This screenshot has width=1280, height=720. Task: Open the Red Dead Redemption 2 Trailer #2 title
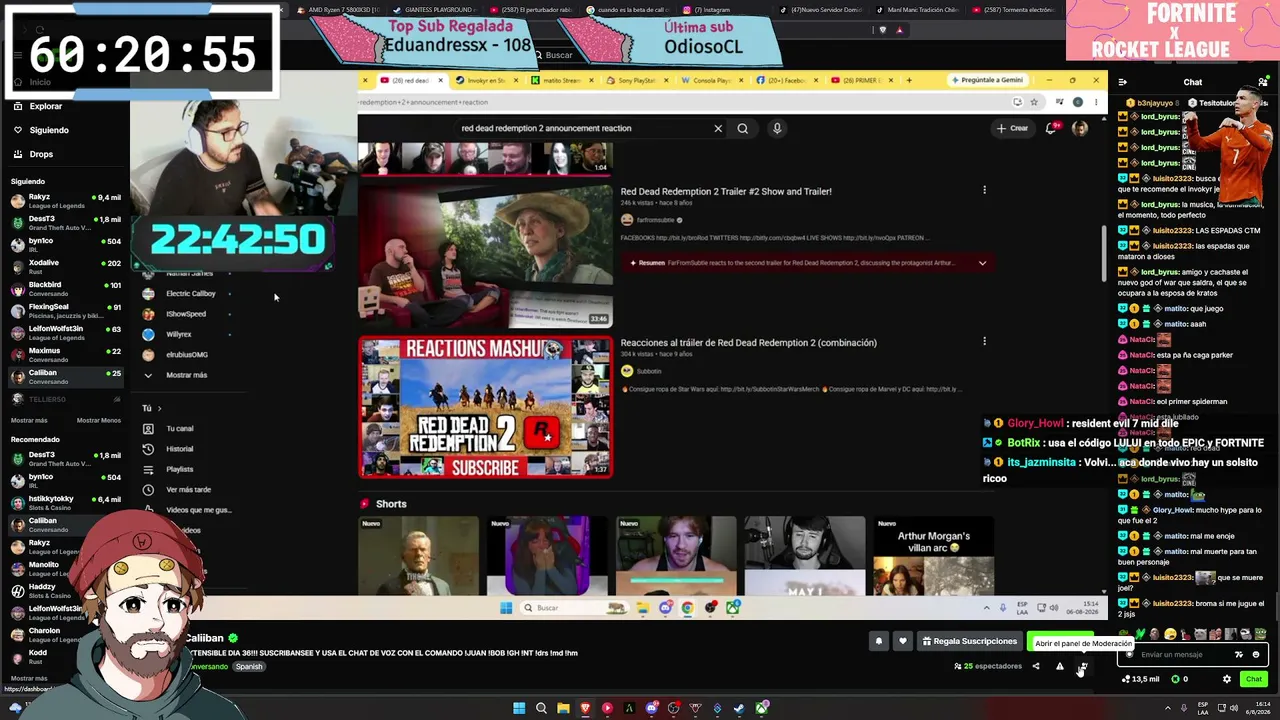click(x=726, y=191)
